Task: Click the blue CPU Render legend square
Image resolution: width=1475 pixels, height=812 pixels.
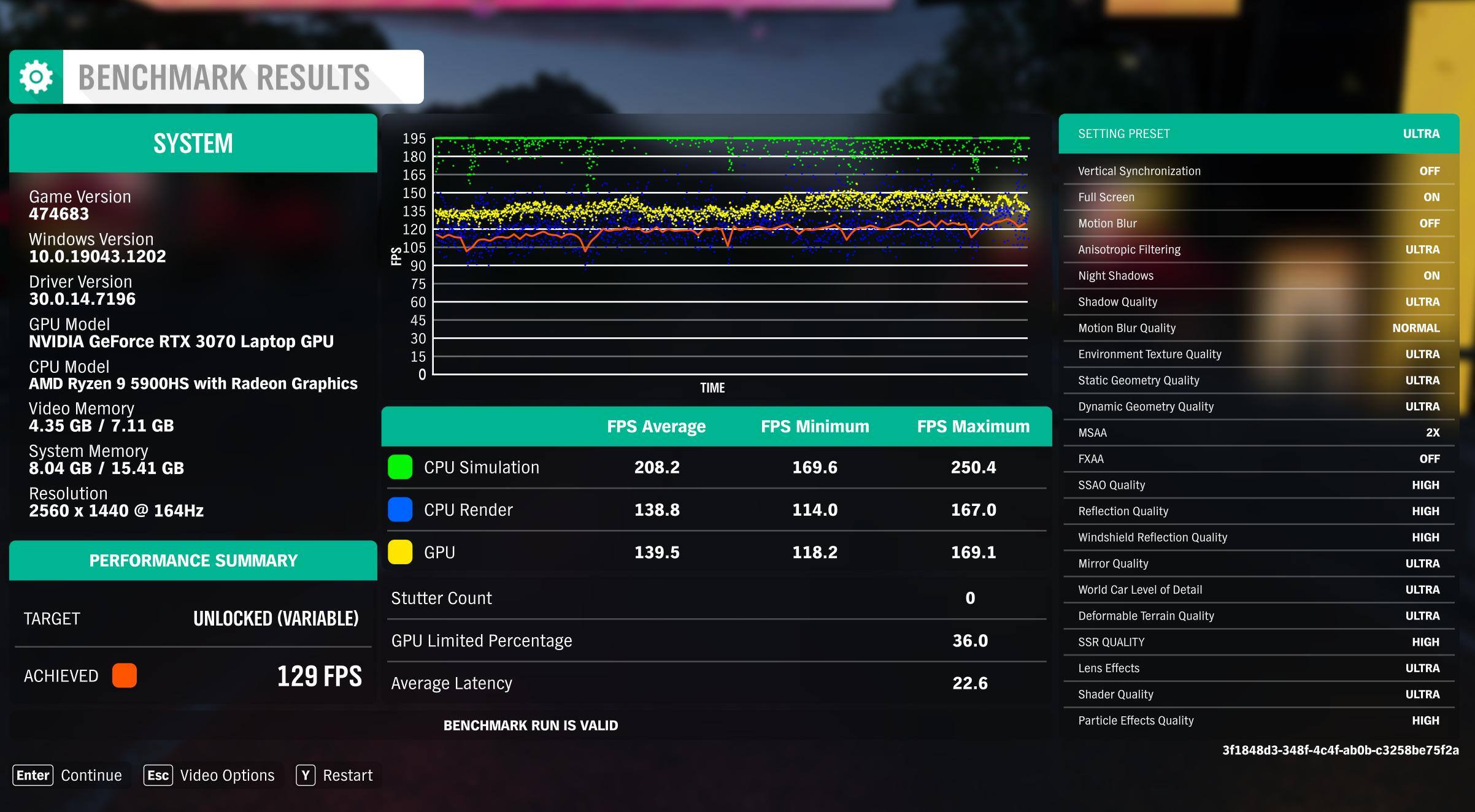Action: point(400,510)
